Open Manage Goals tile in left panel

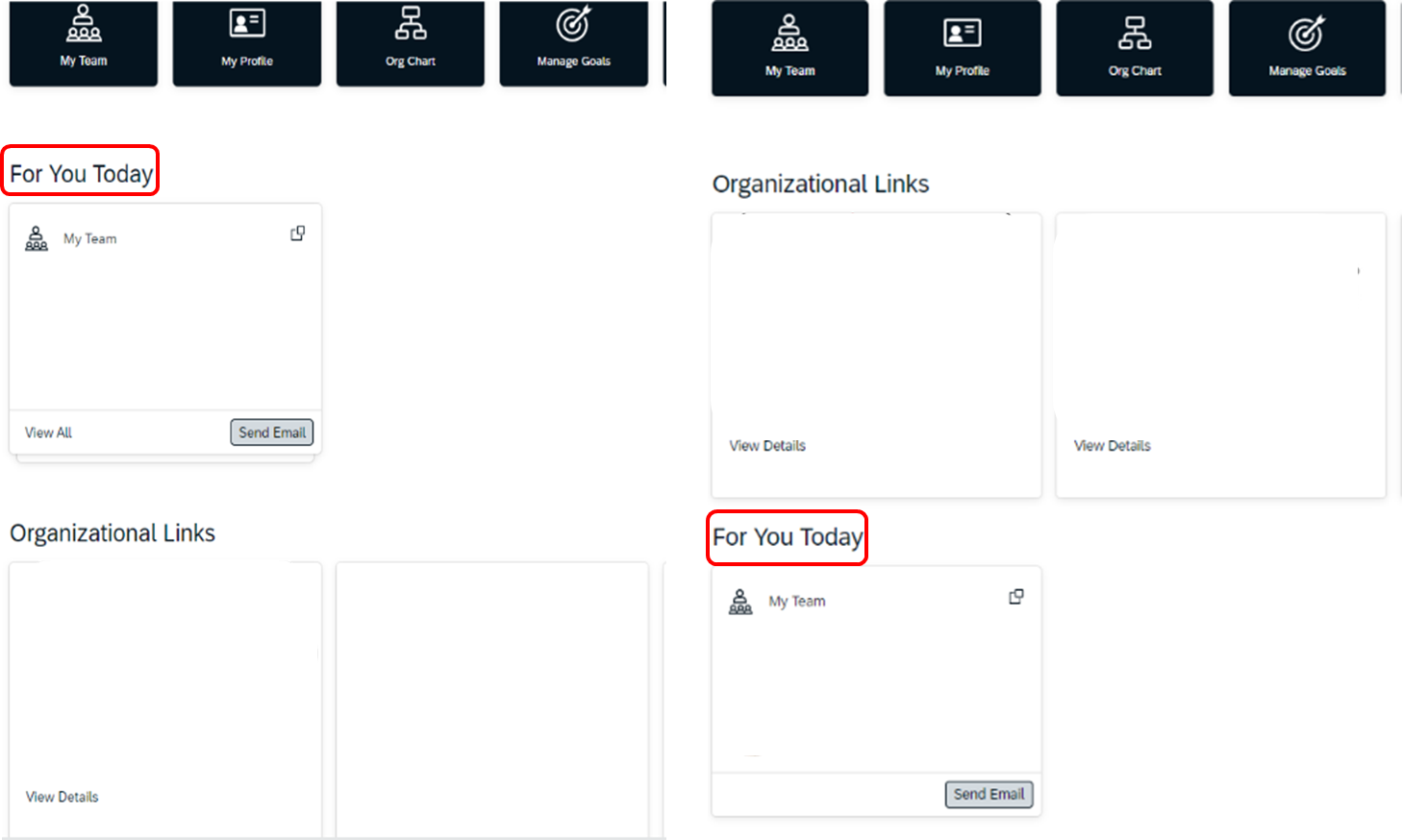(x=574, y=43)
